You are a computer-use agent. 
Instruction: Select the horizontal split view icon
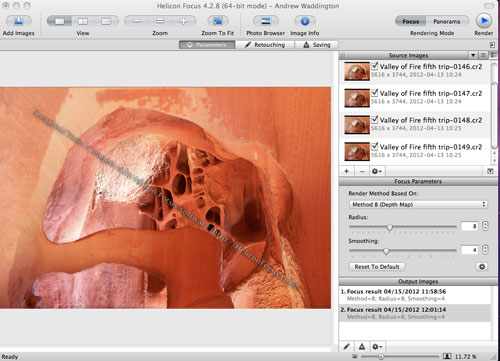(x=106, y=21)
